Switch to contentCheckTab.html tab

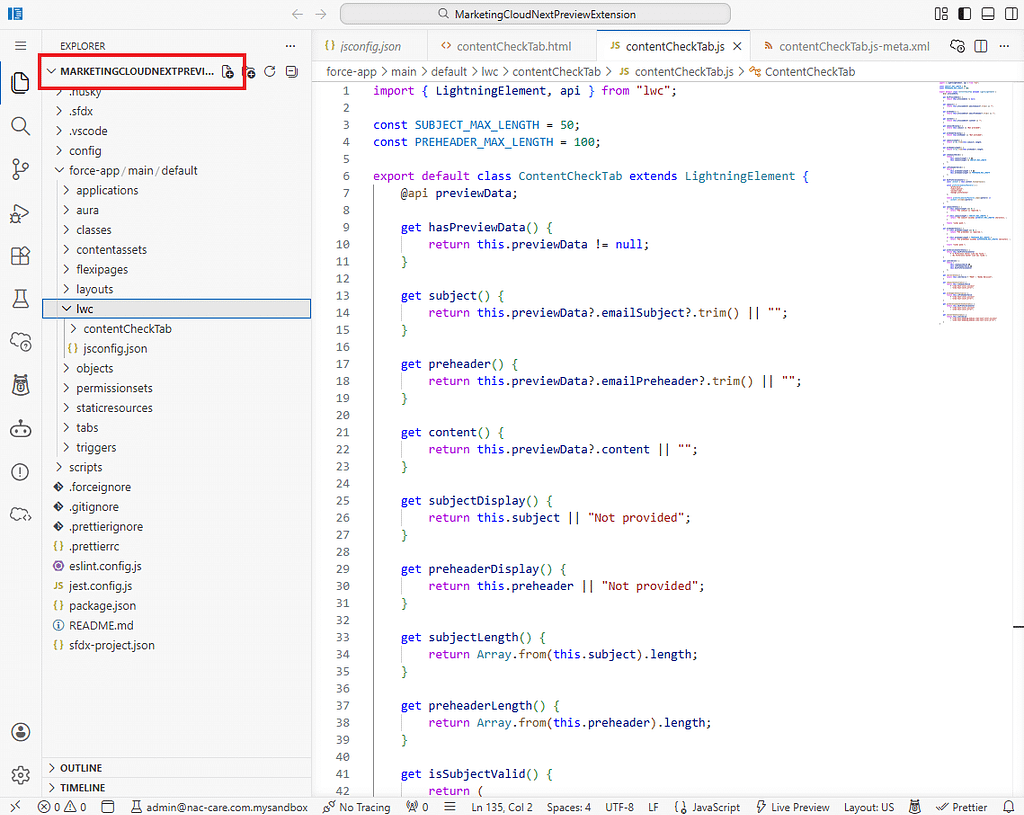pos(512,46)
